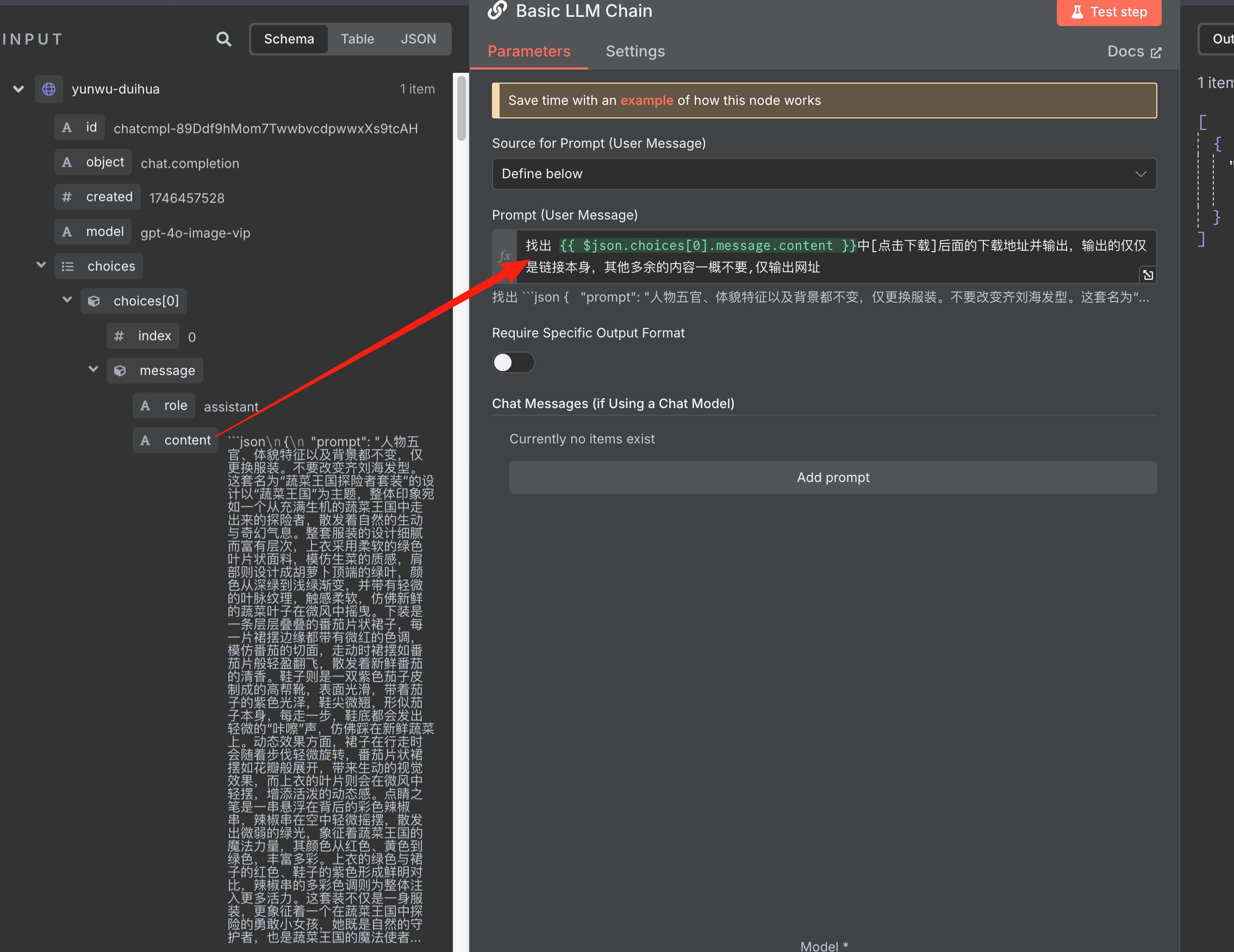Click the Test step button
The width and height of the screenshot is (1234, 952).
point(1108,12)
